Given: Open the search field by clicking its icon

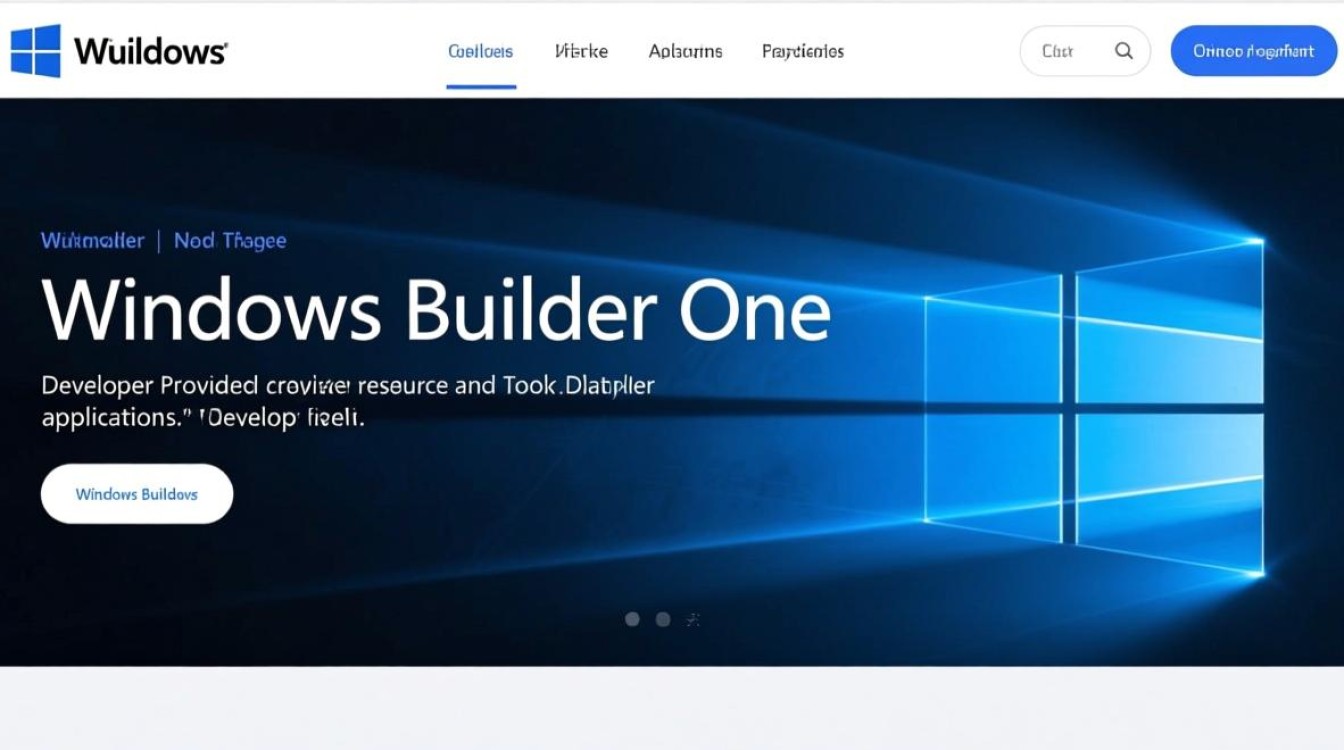Looking at the screenshot, I should [x=1123, y=50].
